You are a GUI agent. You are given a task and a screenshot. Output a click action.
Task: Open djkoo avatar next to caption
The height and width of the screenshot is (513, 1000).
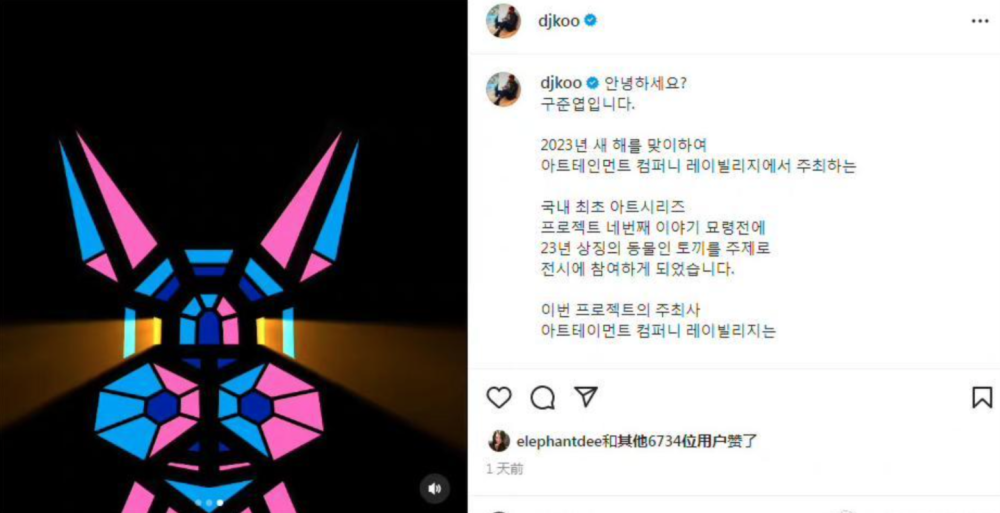click(503, 89)
